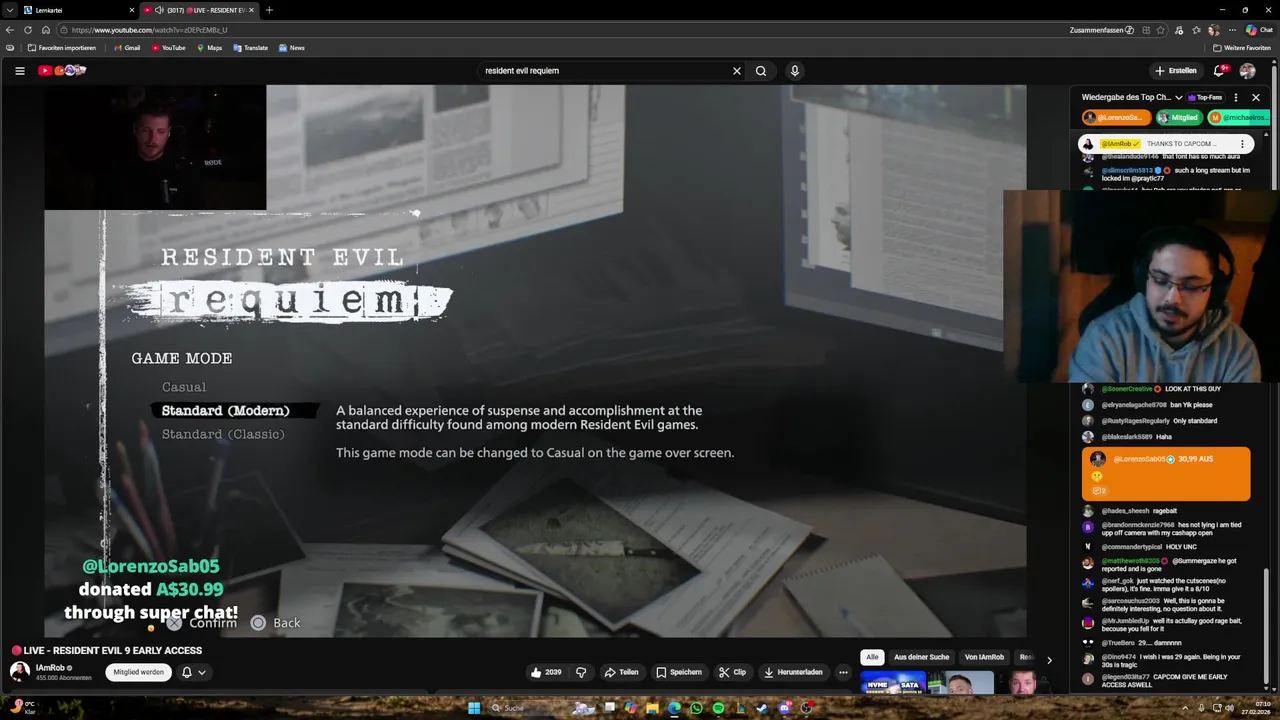This screenshot has width=1280, height=720.
Task: Open Translate bookmark
Action: [x=250, y=48]
